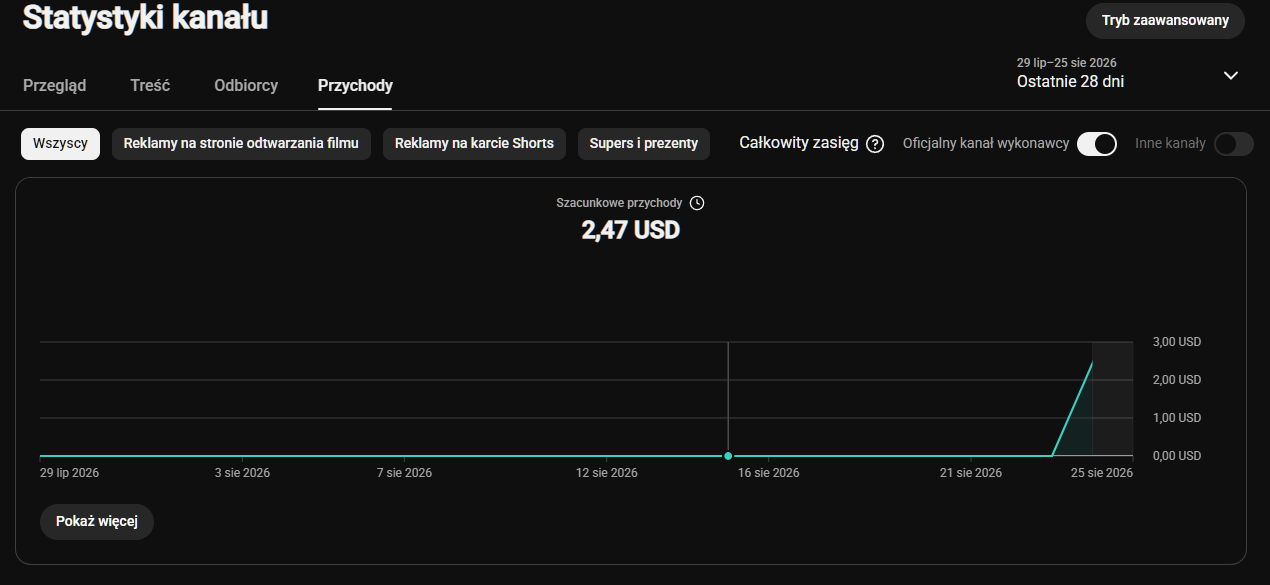Screen dimensions: 1270x585
Task: Choose the Reklamy na karcie Shorts chip
Action: 474,143
